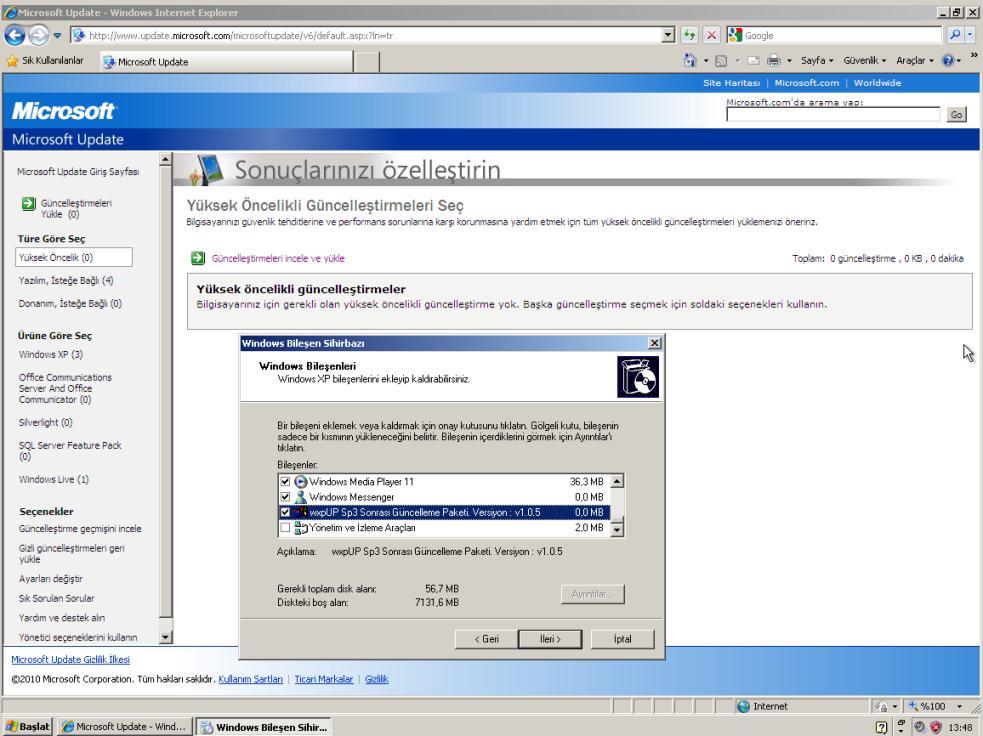Open the Güvenlik menu
The width and height of the screenshot is (983, 736).
point(865,61)
